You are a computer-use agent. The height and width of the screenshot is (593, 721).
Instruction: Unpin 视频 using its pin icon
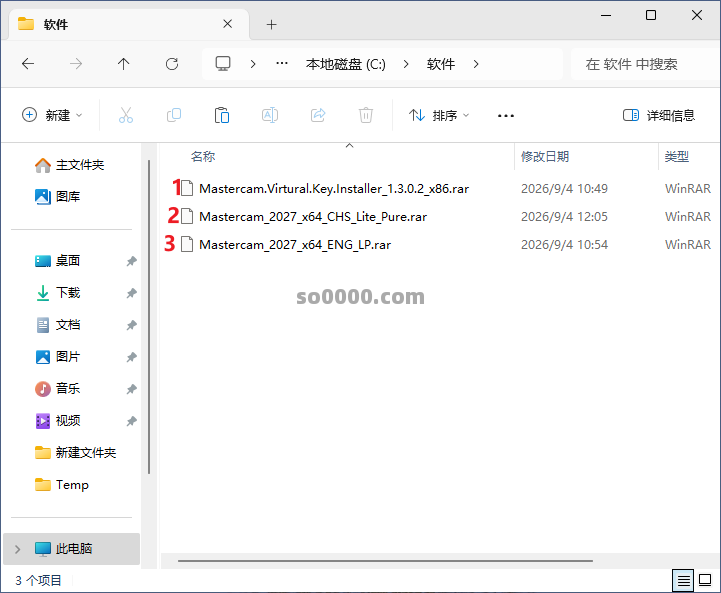pyautogui.click(x=132, y=421)
